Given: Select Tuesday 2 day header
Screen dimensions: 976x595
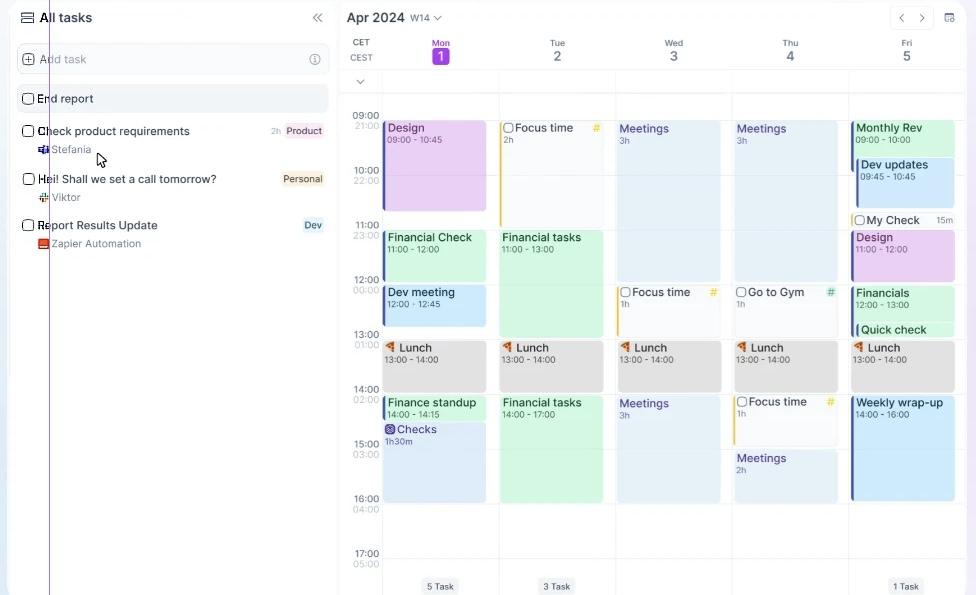Looking at the screenshot, I should pyautogui.click(x=557, y=52).
